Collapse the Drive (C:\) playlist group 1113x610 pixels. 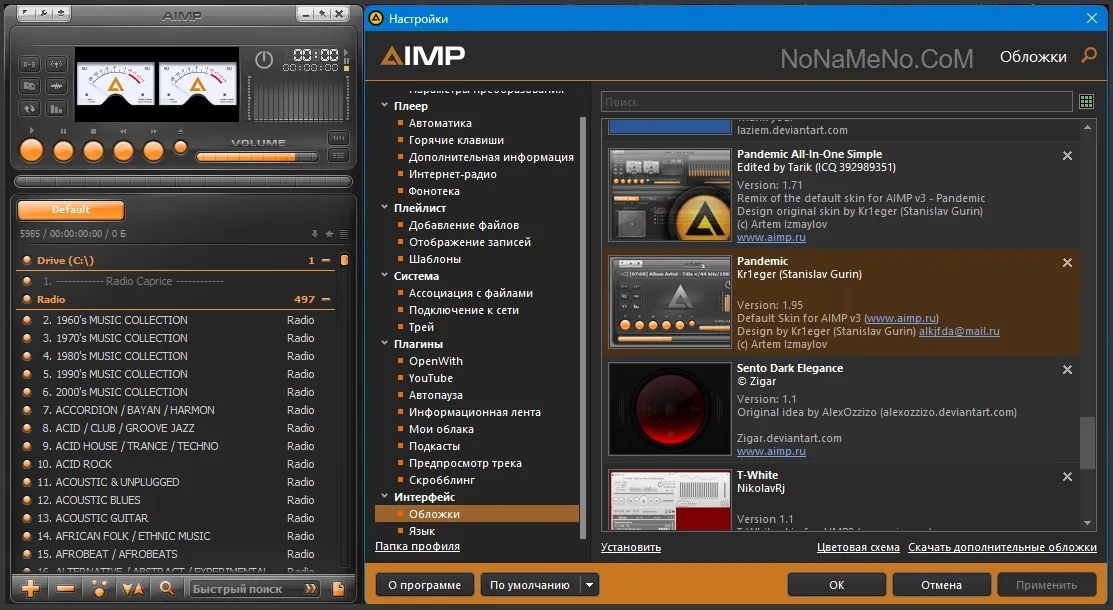(x=326, y=261)
